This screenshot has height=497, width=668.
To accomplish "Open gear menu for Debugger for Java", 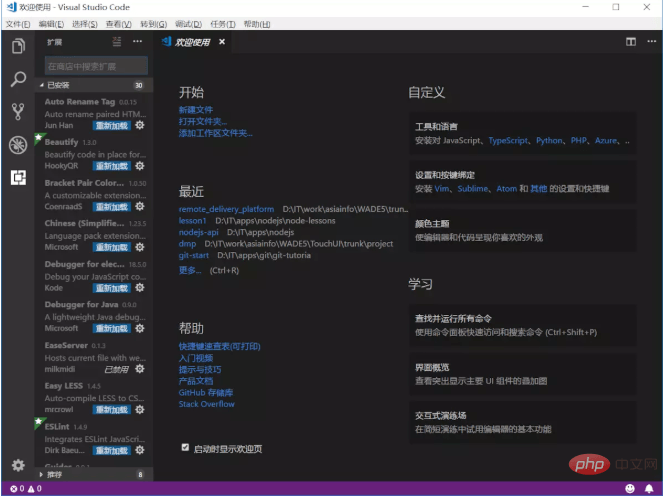I will pos(140,328).
